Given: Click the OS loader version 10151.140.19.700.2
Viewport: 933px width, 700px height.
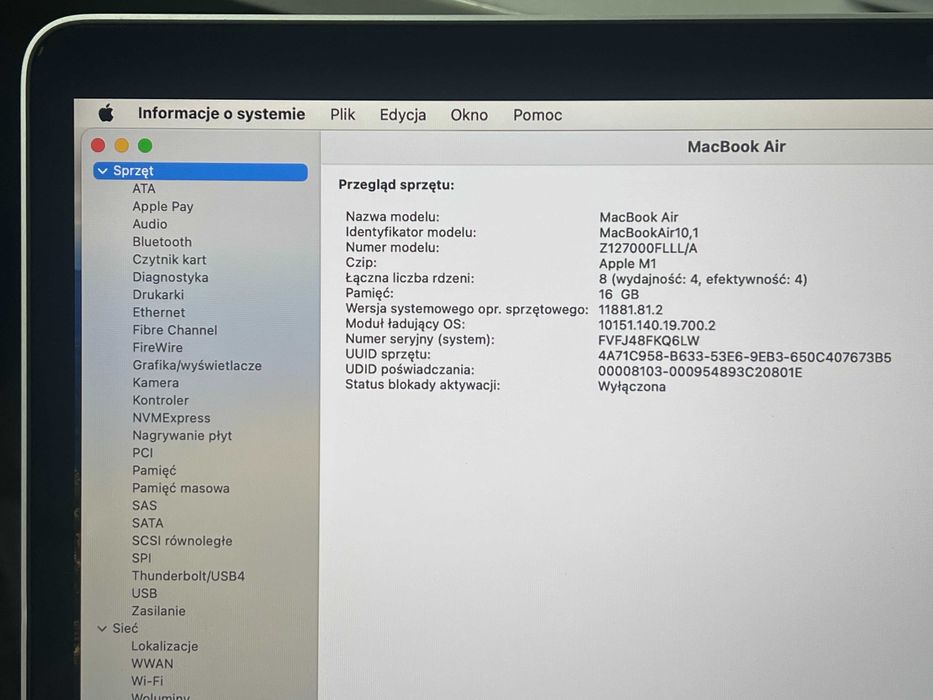Looking at the screenshot, I should tap(657, 326).
